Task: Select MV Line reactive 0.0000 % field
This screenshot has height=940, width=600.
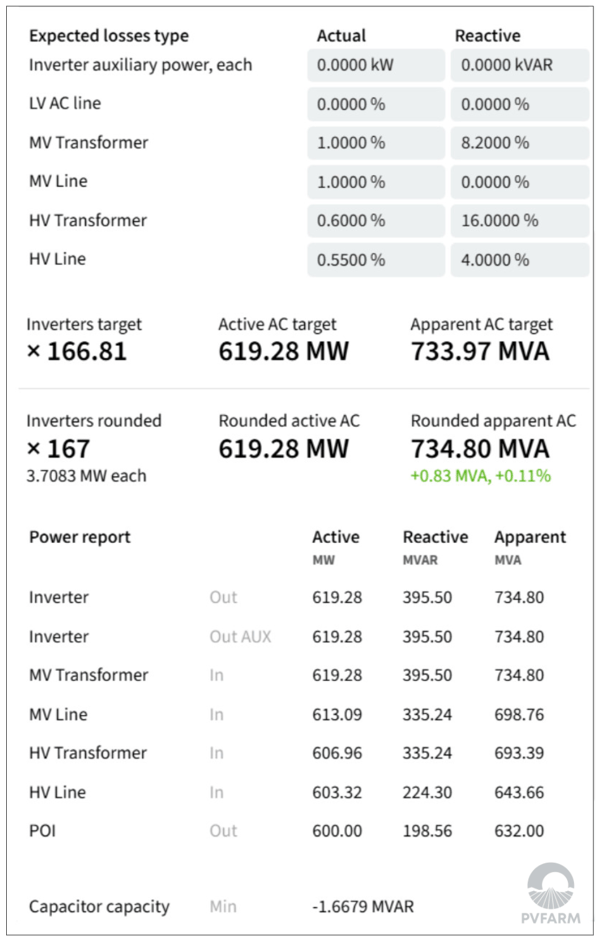Action: coord(520,182)
